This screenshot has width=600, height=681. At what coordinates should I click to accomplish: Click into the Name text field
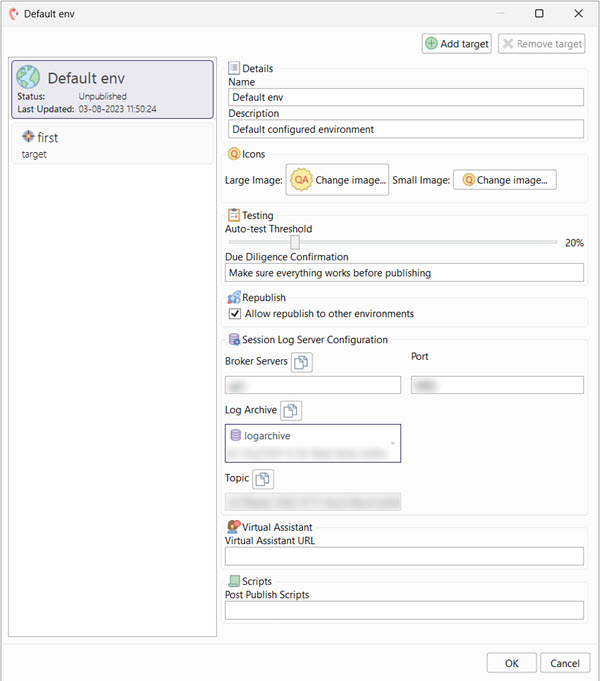[x=405, y=98]
